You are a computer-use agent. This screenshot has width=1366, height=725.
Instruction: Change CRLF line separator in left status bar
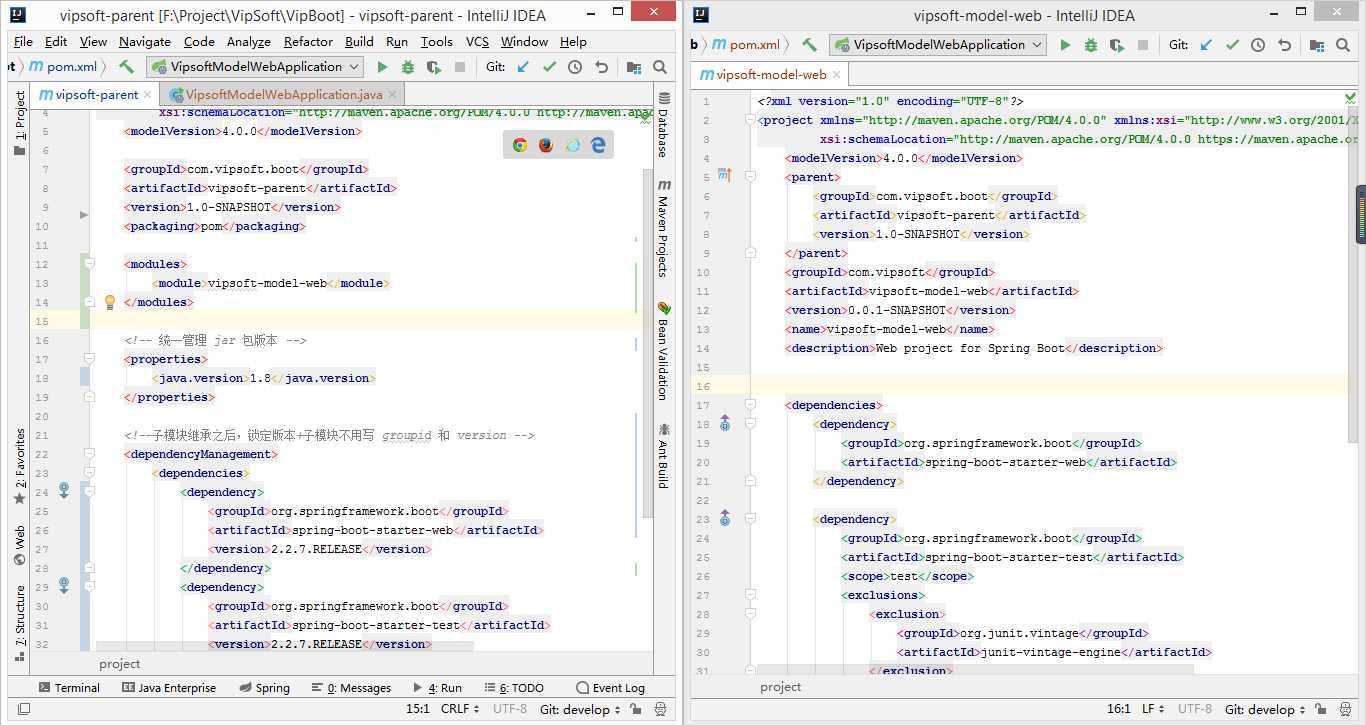[461, 709]
